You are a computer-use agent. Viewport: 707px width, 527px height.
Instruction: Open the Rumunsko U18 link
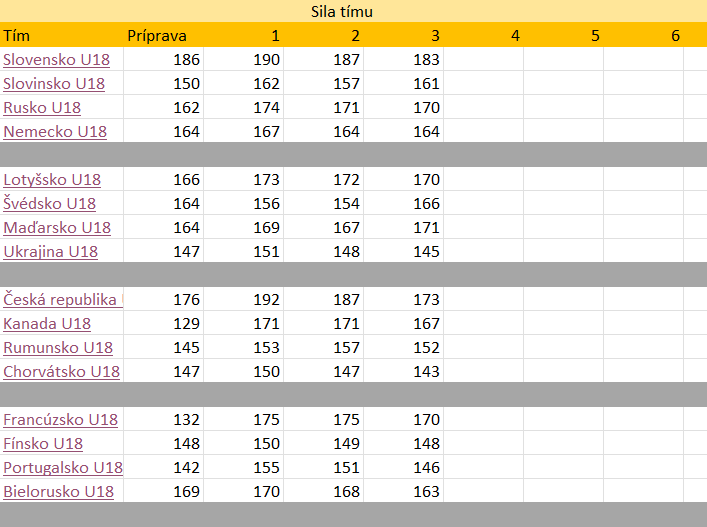pos(58,347)
